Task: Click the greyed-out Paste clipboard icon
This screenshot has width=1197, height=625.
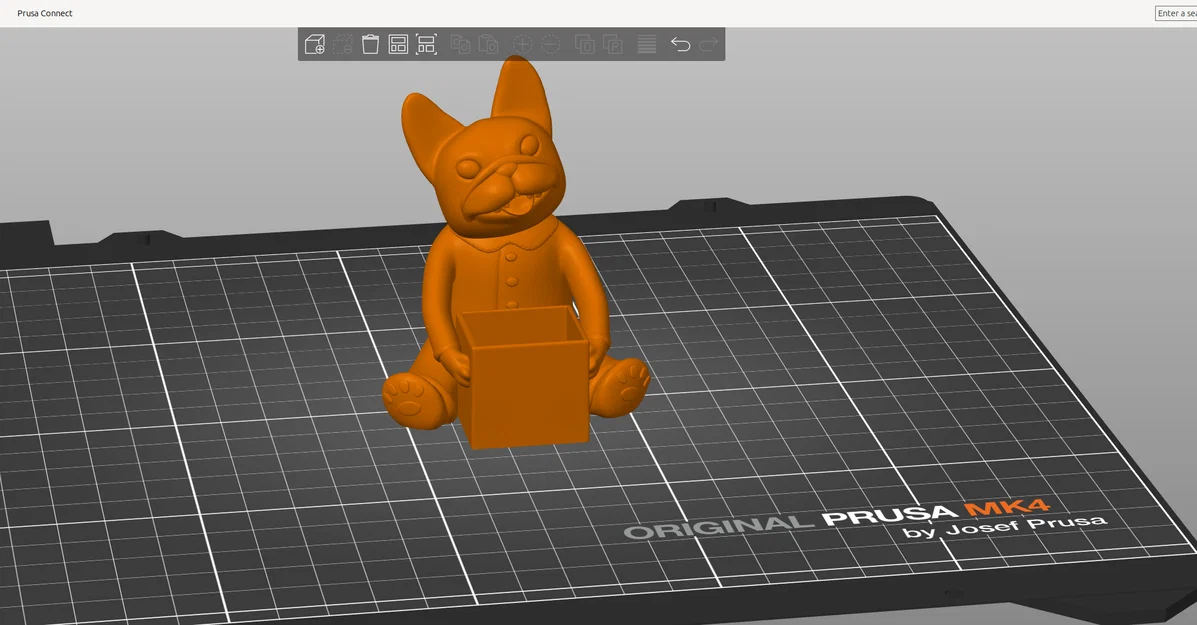Action: pyautogui.click(x=488, y=44)
